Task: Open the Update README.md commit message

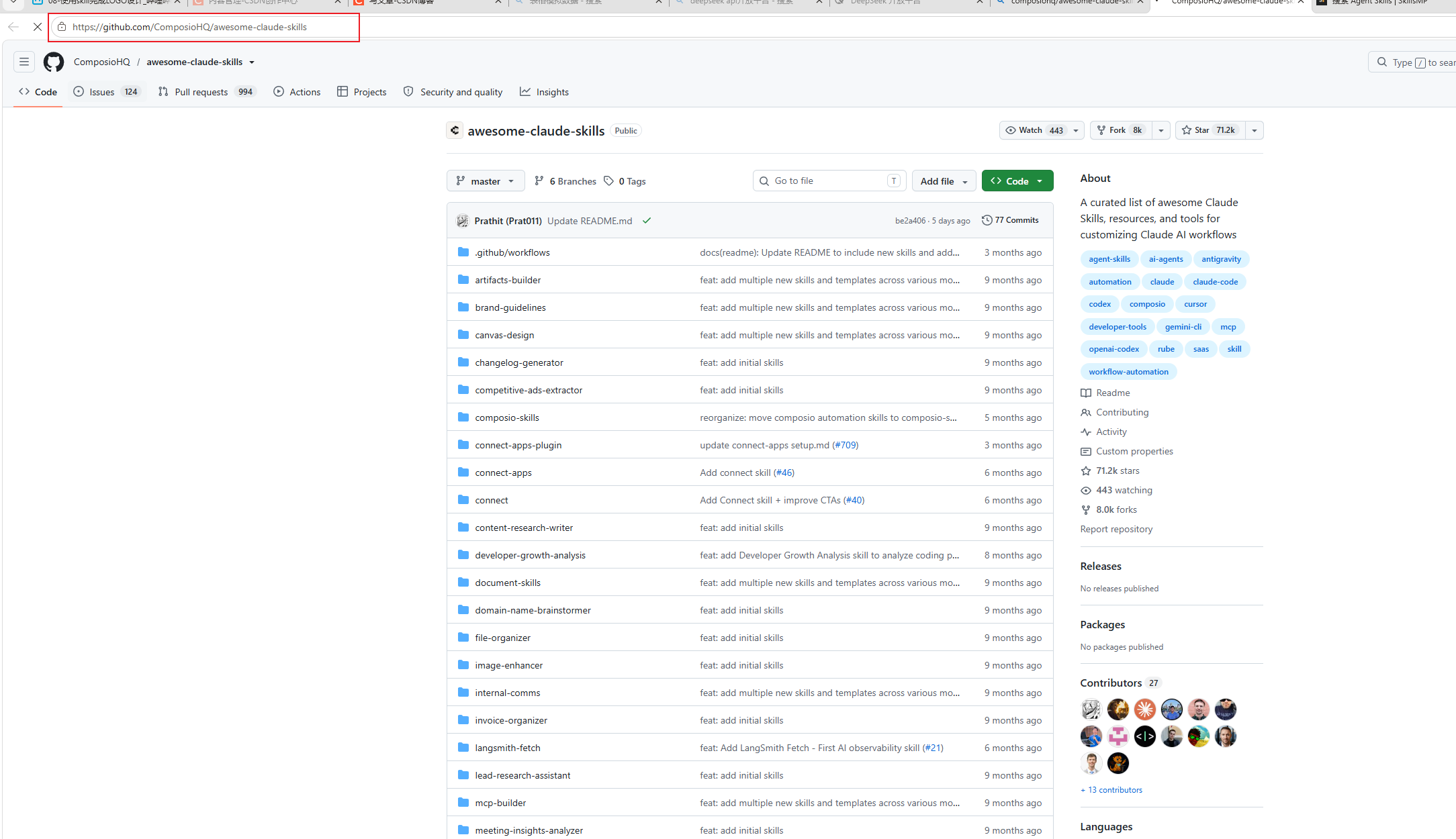Action: click(x=590, y=221)
